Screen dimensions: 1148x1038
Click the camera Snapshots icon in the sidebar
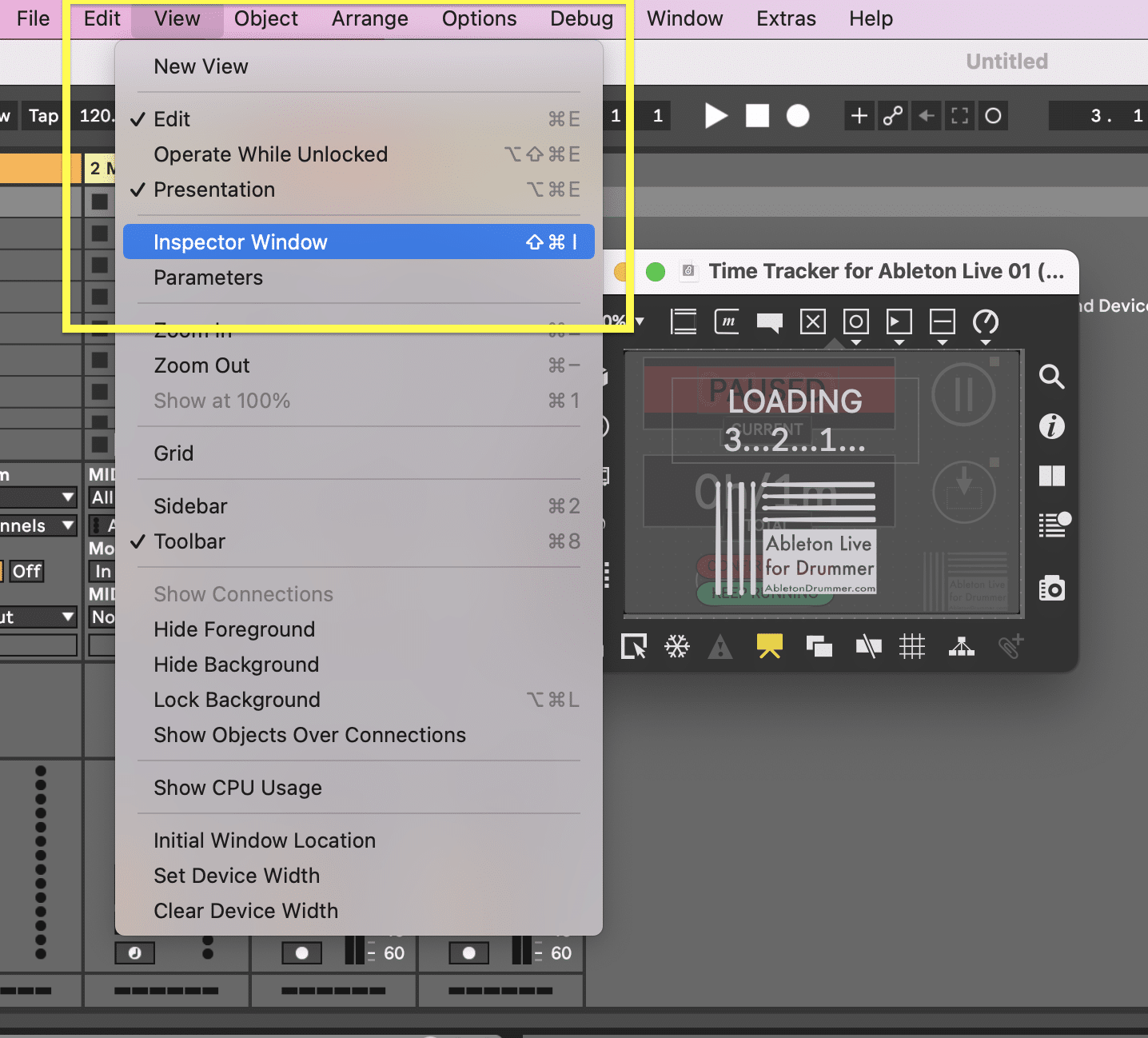[x=1051, y=588]
